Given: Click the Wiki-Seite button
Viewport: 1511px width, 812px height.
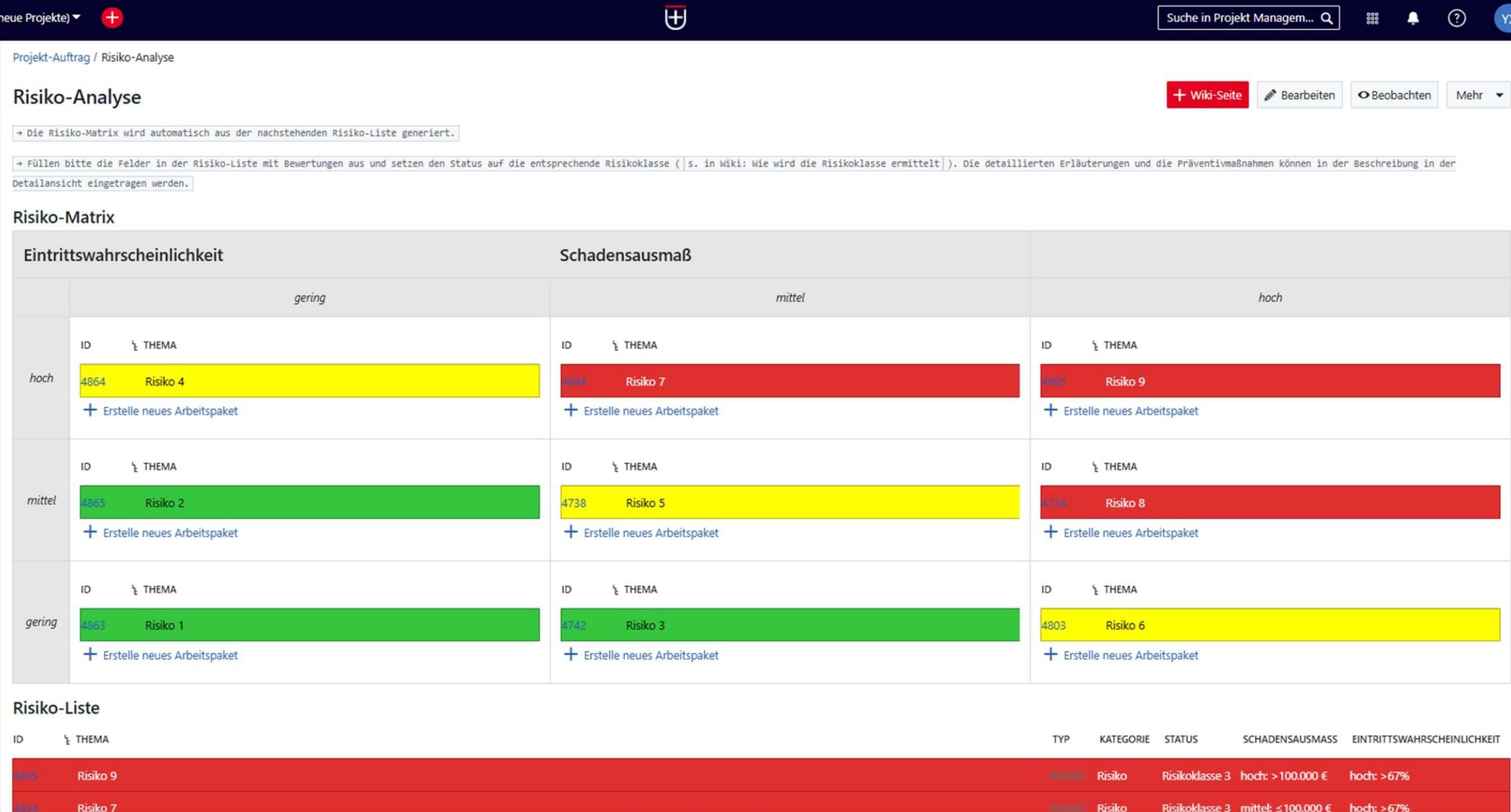Looking at the screenshot, I should click(x=1207, y=95).
